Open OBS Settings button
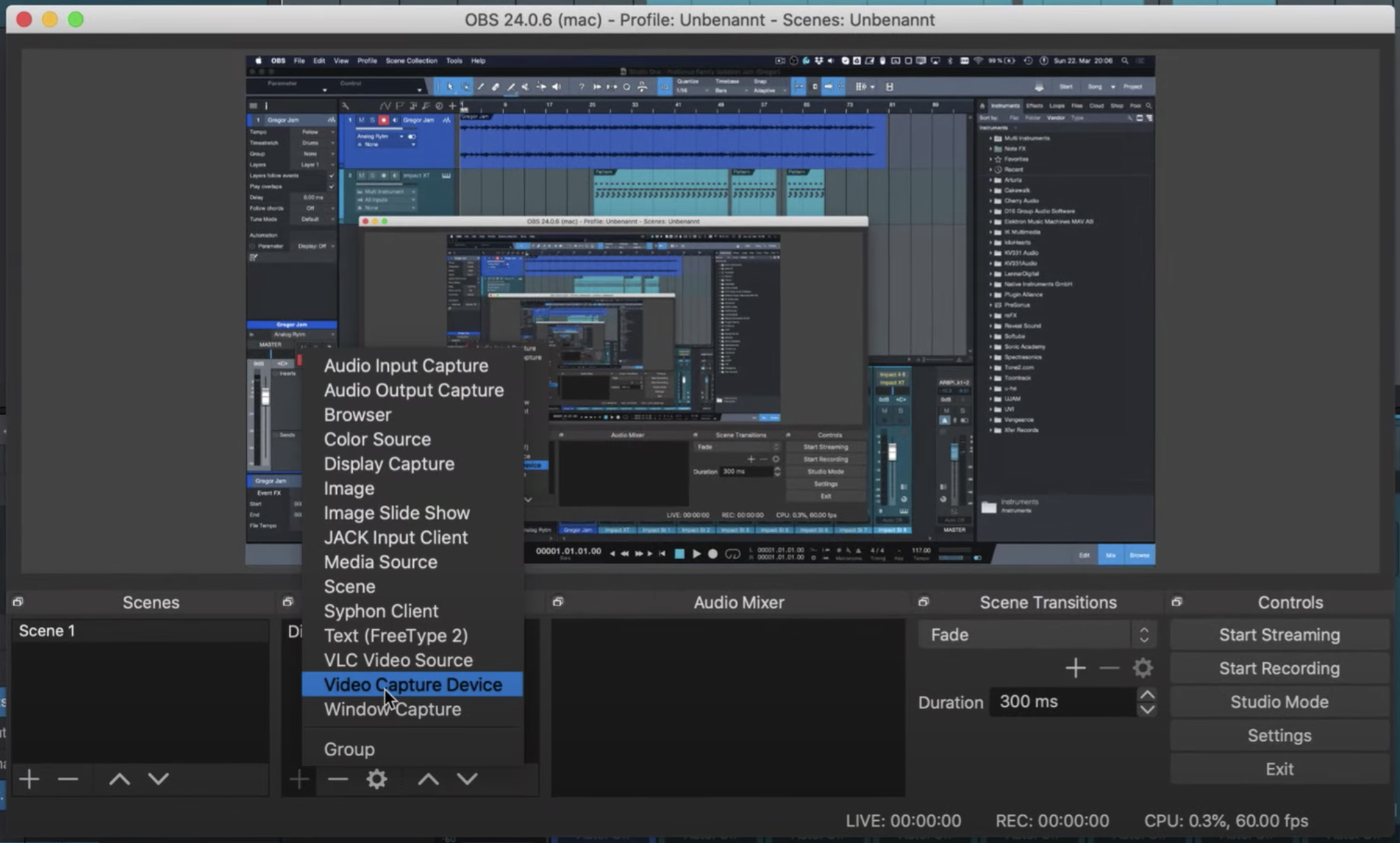The image size is (1400, 843). click(x=1279, y=735)
